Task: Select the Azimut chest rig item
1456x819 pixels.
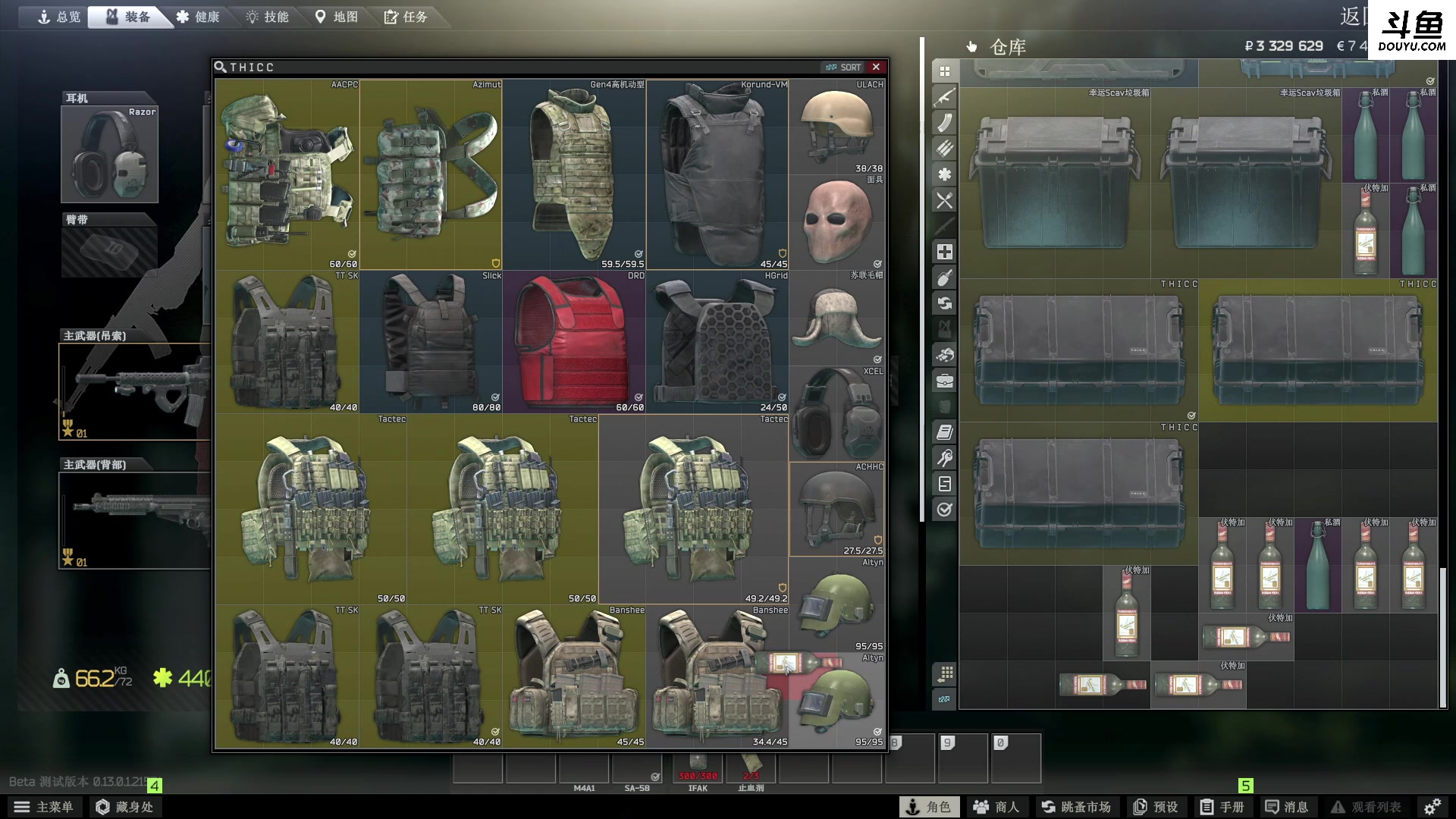Action: pos(431,174)
